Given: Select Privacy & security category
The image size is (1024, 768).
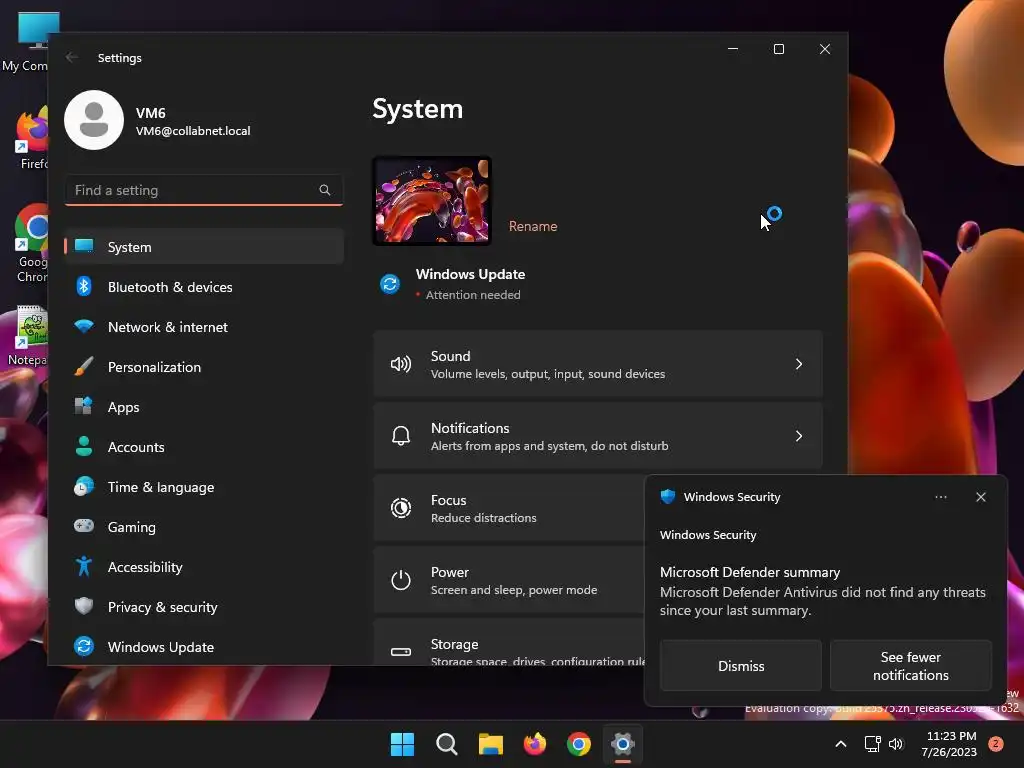Looking at the screenshot, I should point(204,607).
